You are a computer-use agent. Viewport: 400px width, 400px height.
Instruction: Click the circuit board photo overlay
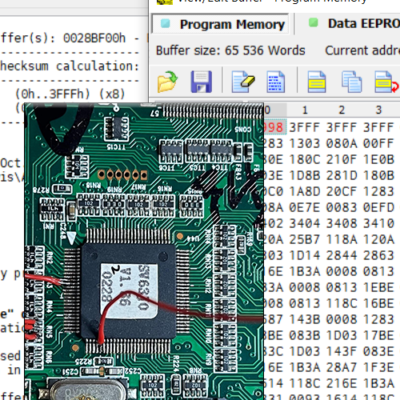(x=144, y=252)
